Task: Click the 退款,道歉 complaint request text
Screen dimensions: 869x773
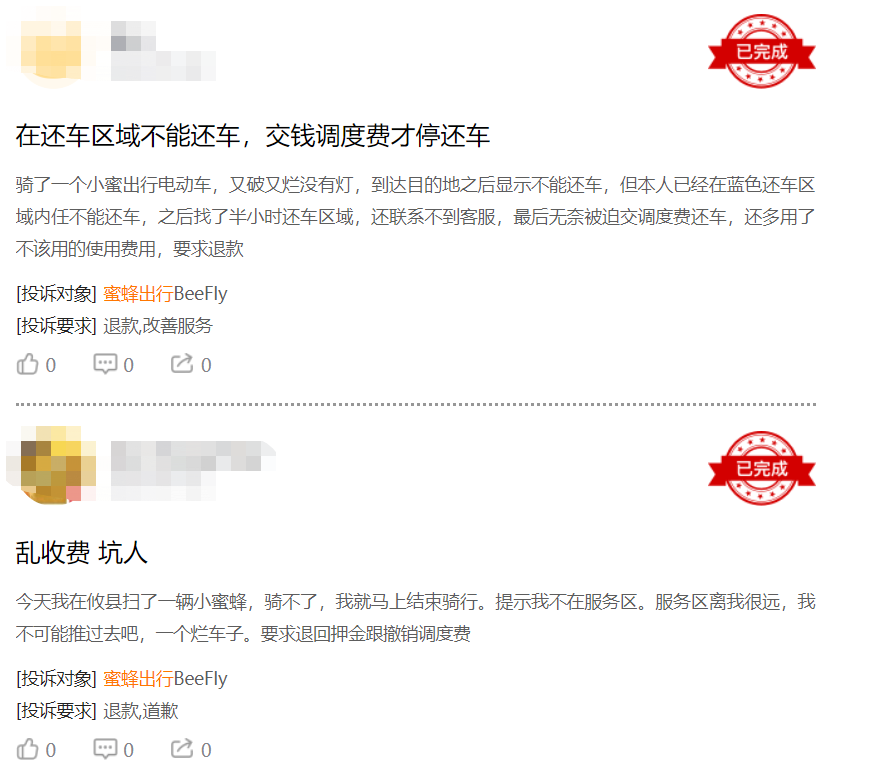Action: click(x=141, y=711)
